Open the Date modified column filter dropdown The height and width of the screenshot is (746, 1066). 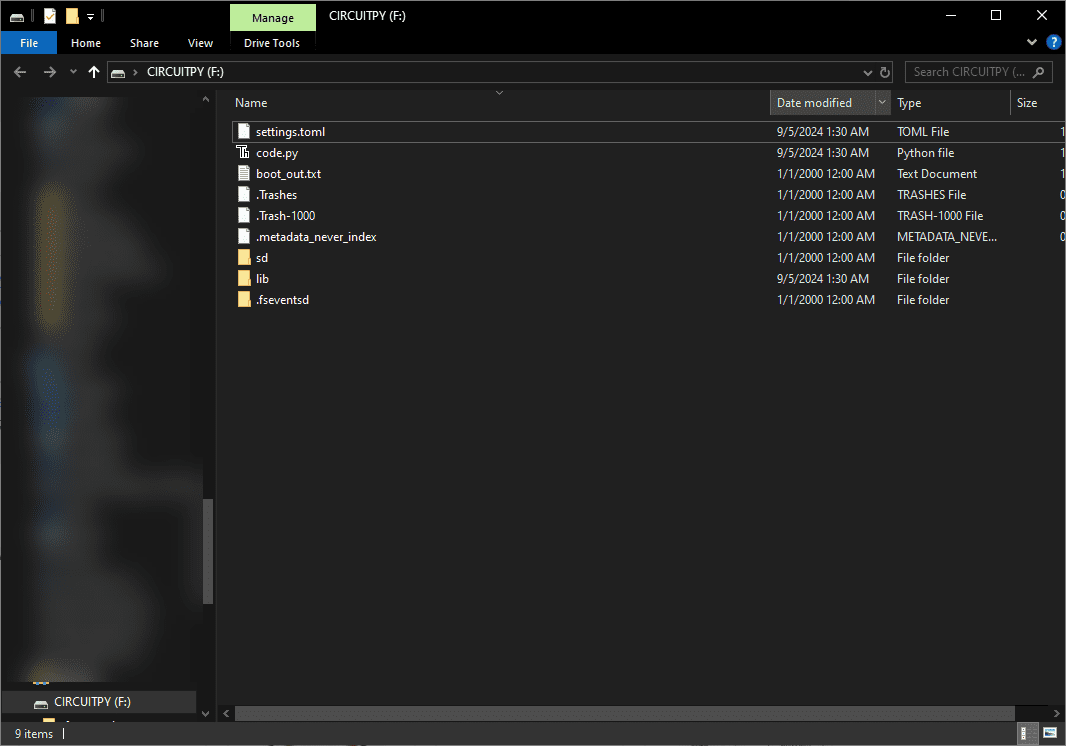point(881,102)
